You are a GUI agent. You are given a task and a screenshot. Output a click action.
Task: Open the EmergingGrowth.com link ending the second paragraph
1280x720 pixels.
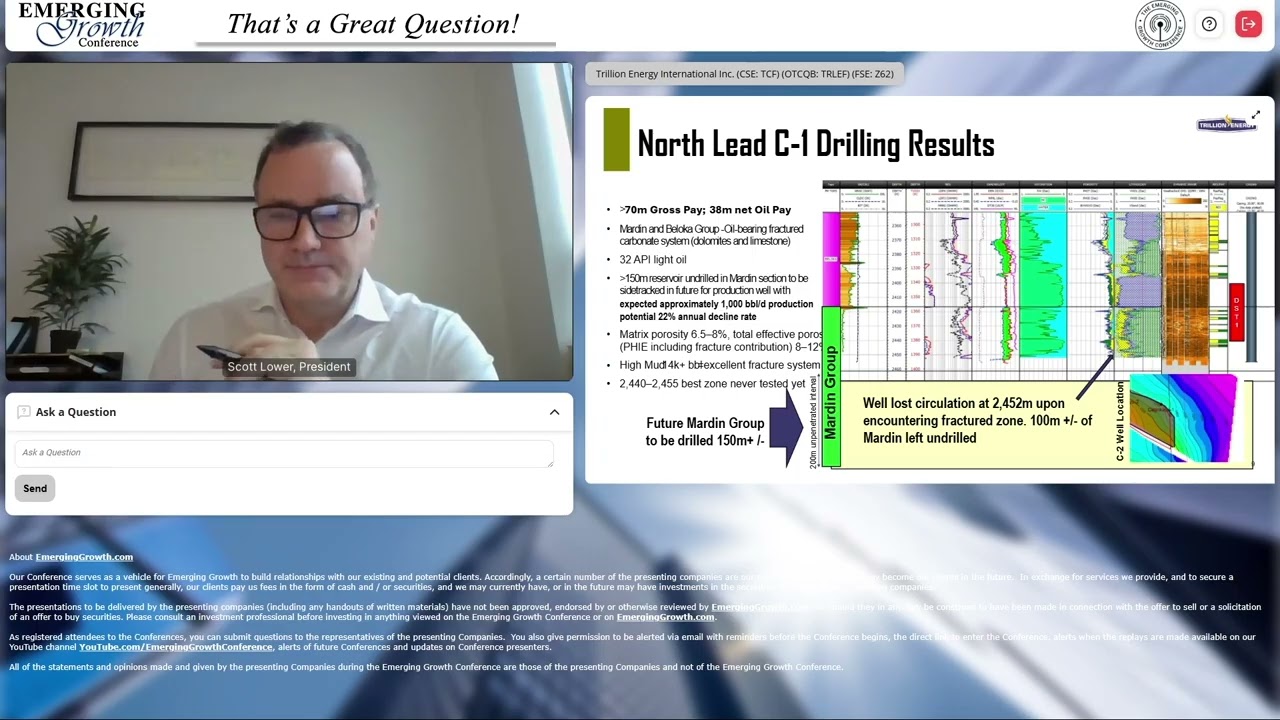pos(665,617)
